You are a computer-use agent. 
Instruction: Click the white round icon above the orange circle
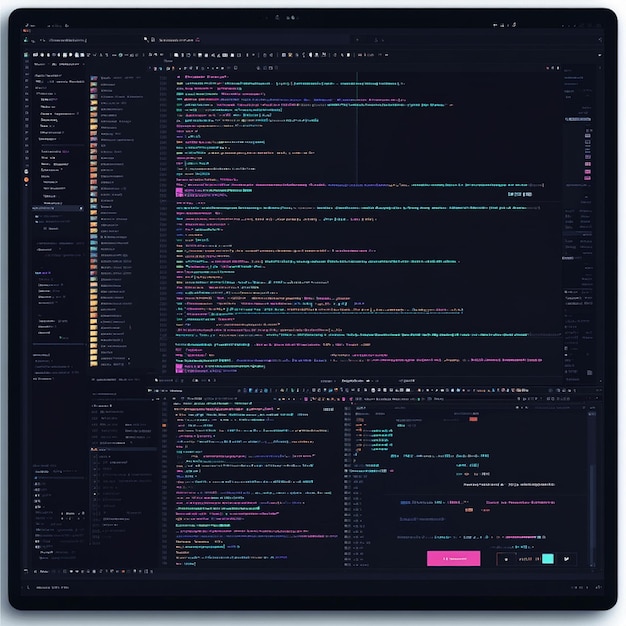tap(26, 172)
